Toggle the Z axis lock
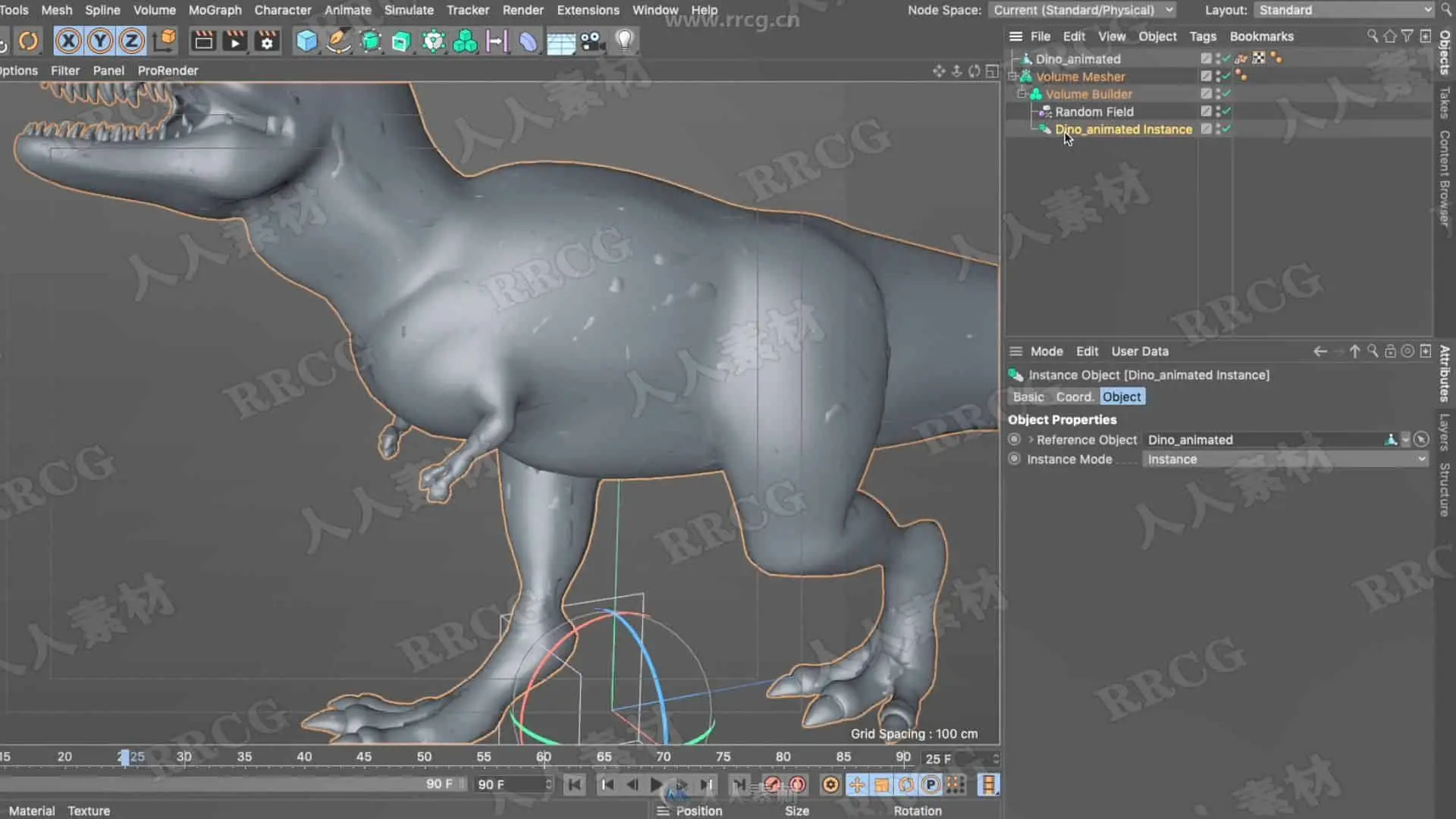1456x819 pixels. click(x=132, y=41)
